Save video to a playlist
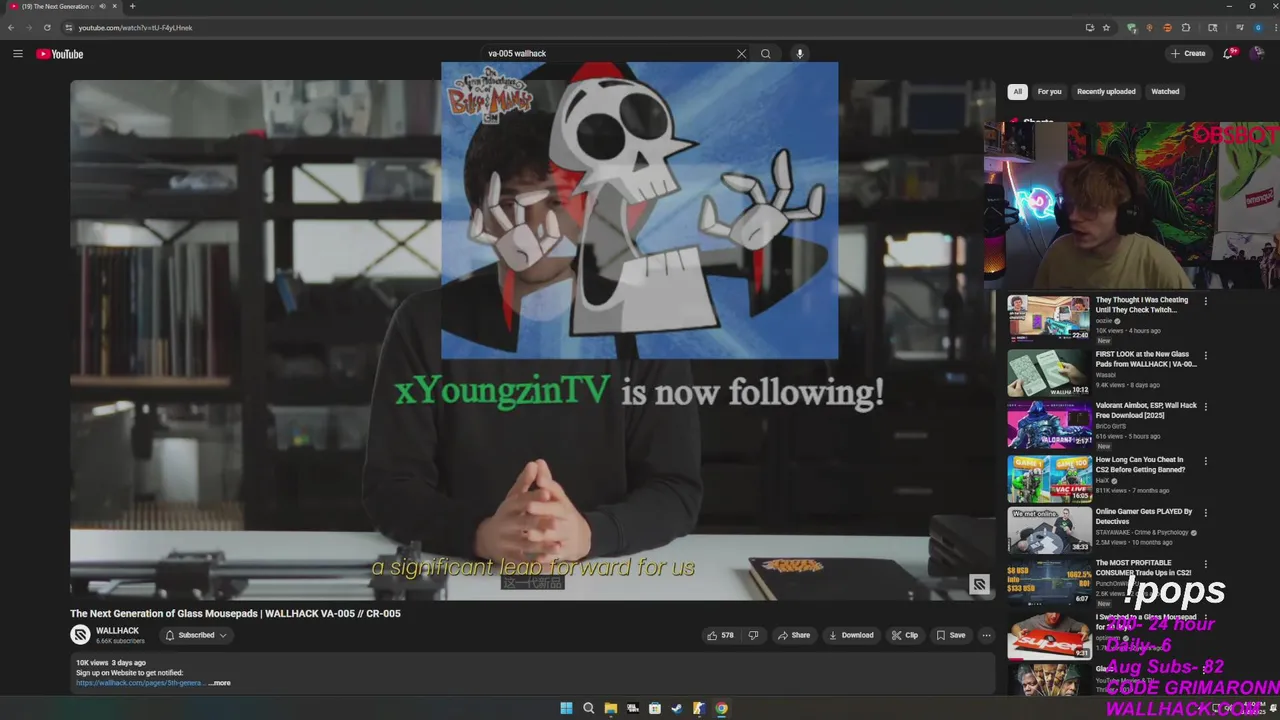 click(950, 635)
